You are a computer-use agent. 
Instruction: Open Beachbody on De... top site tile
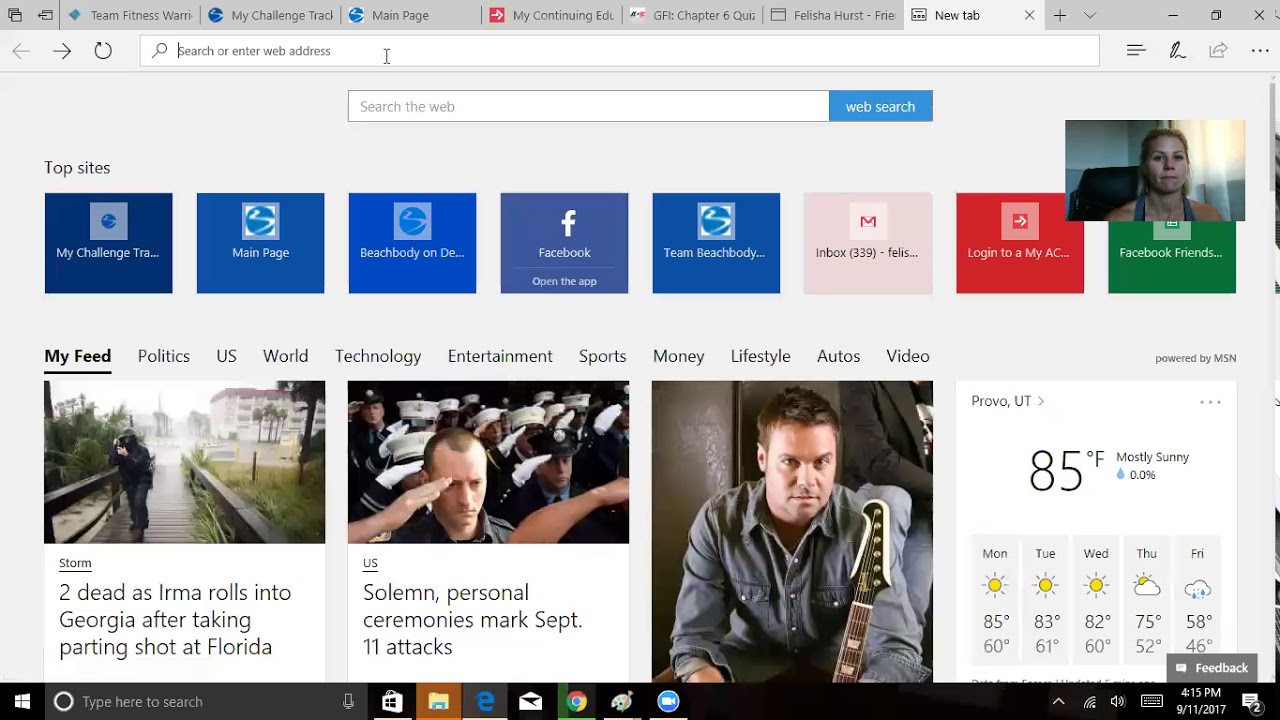412,243
